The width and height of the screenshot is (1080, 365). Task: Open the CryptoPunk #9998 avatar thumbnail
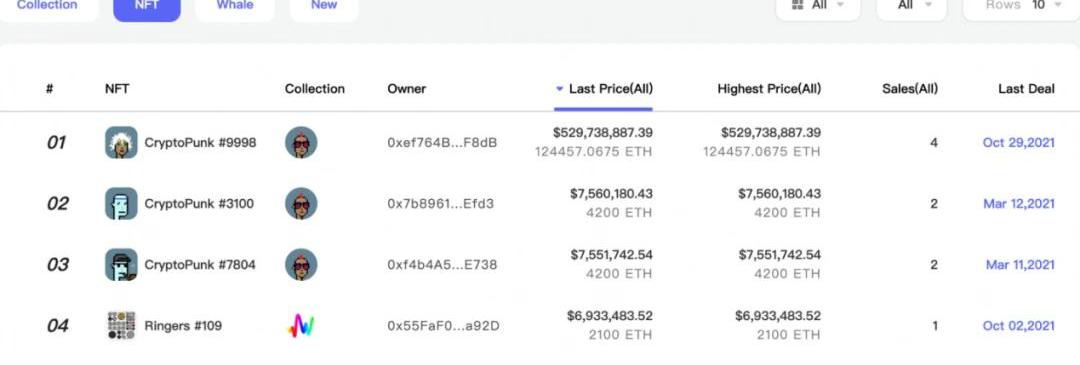pos(121,143)
